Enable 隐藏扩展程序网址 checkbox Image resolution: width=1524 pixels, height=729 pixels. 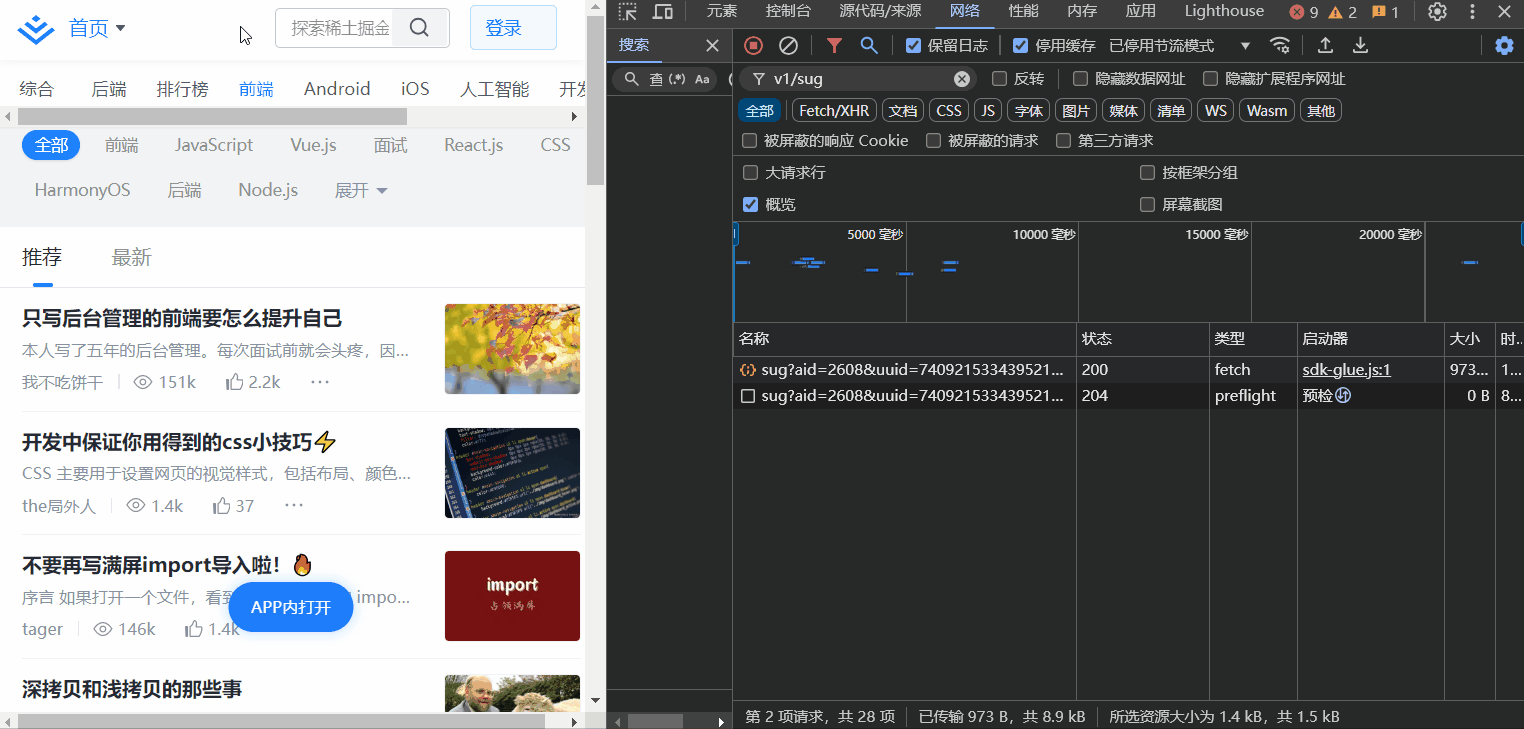[x=1210, y=79]
